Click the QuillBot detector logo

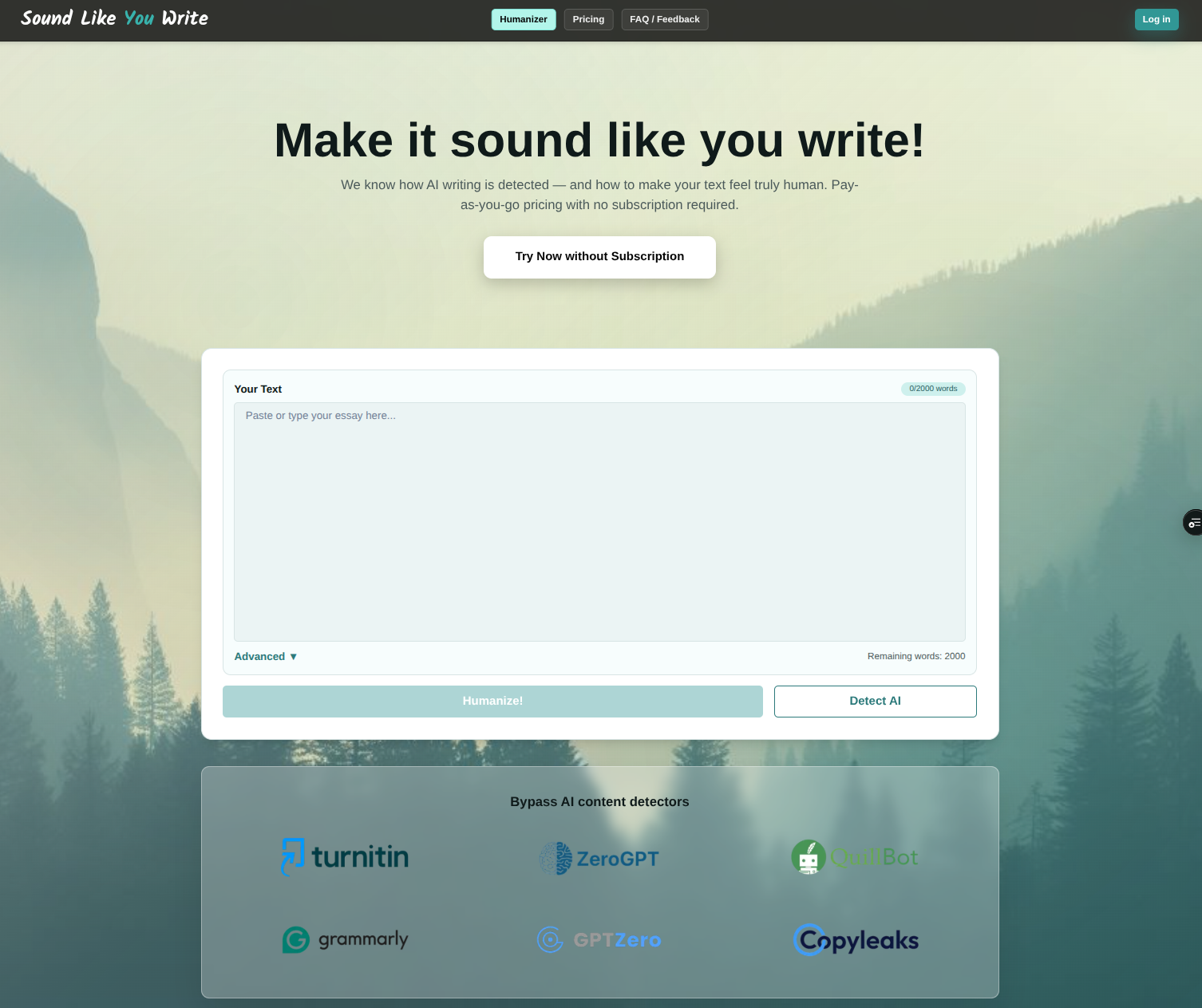click(x=854, y=856)
